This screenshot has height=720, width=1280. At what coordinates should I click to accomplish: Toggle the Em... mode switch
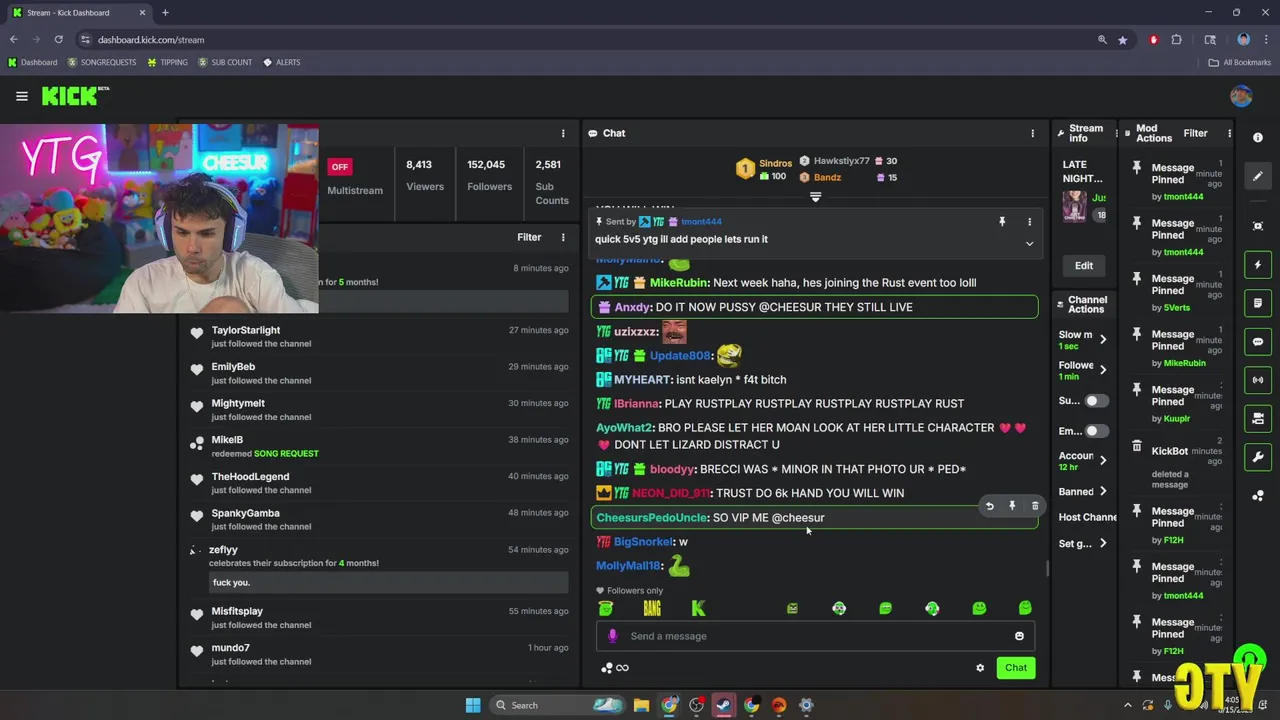[x=1096, y=431]
